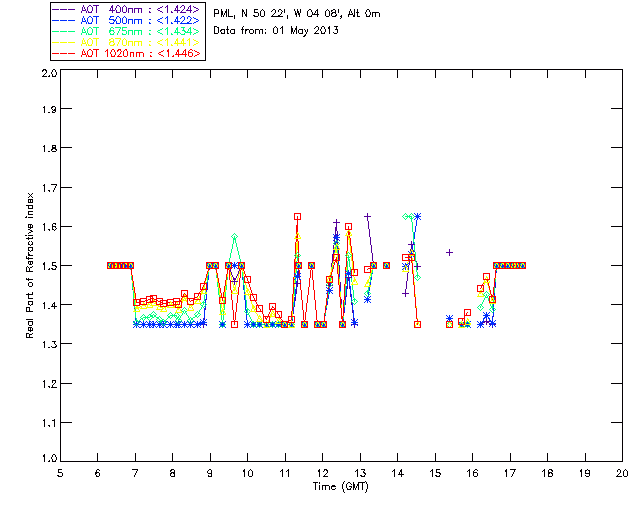Screen dimensions: 640x512
Task: Click the hour 16 label on time axis
Action: click(472, 473)
